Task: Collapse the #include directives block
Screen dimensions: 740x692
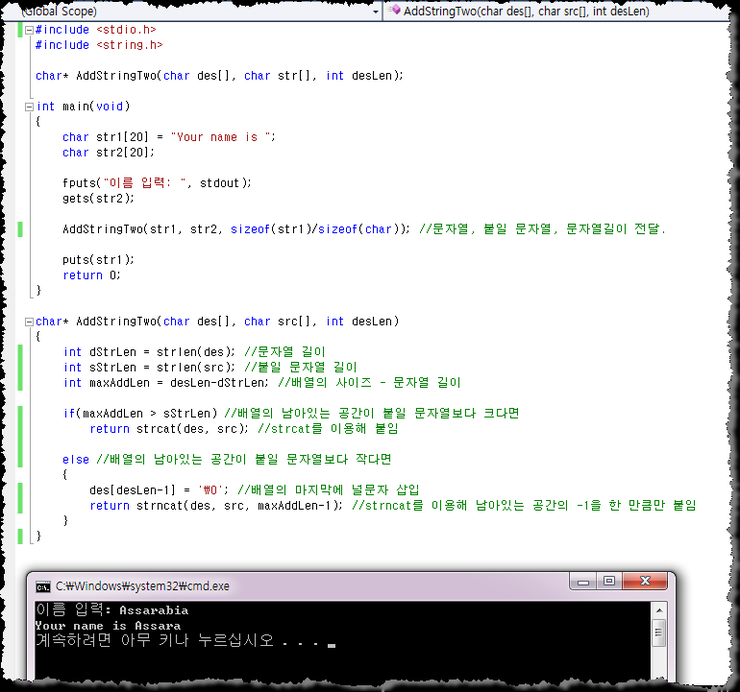Action: coord(29,30)
